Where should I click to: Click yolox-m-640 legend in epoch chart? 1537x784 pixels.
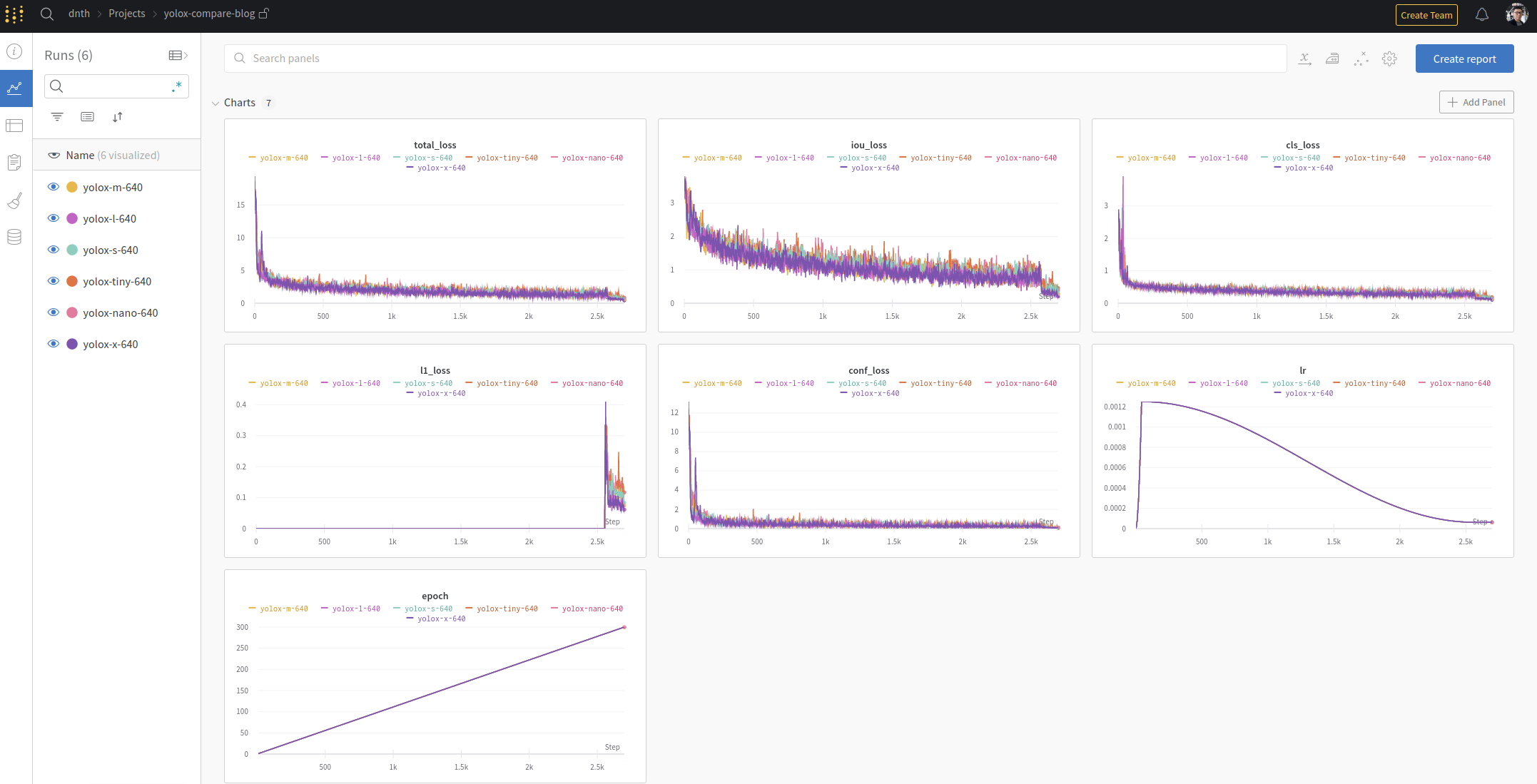(x=278, y=609)
